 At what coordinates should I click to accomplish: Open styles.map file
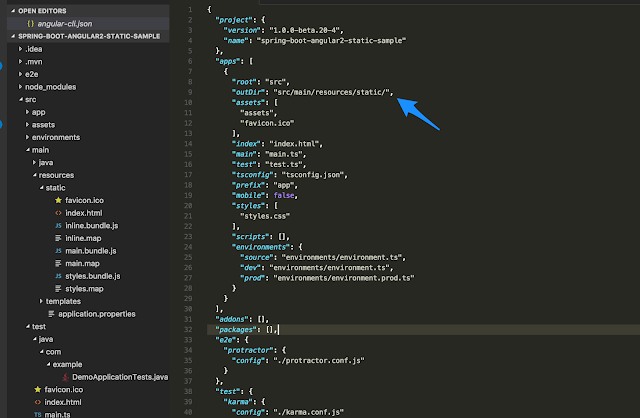click(84, 289)
